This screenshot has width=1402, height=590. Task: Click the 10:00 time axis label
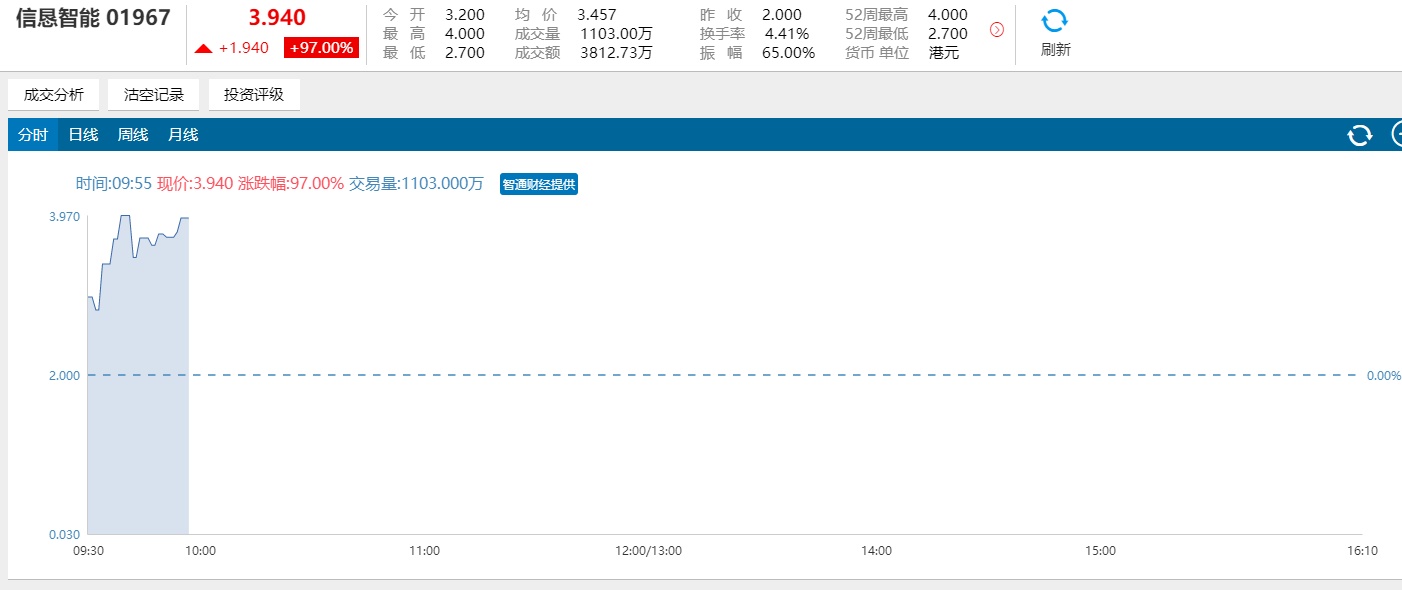pyautogui.click(x=199, y=550)
